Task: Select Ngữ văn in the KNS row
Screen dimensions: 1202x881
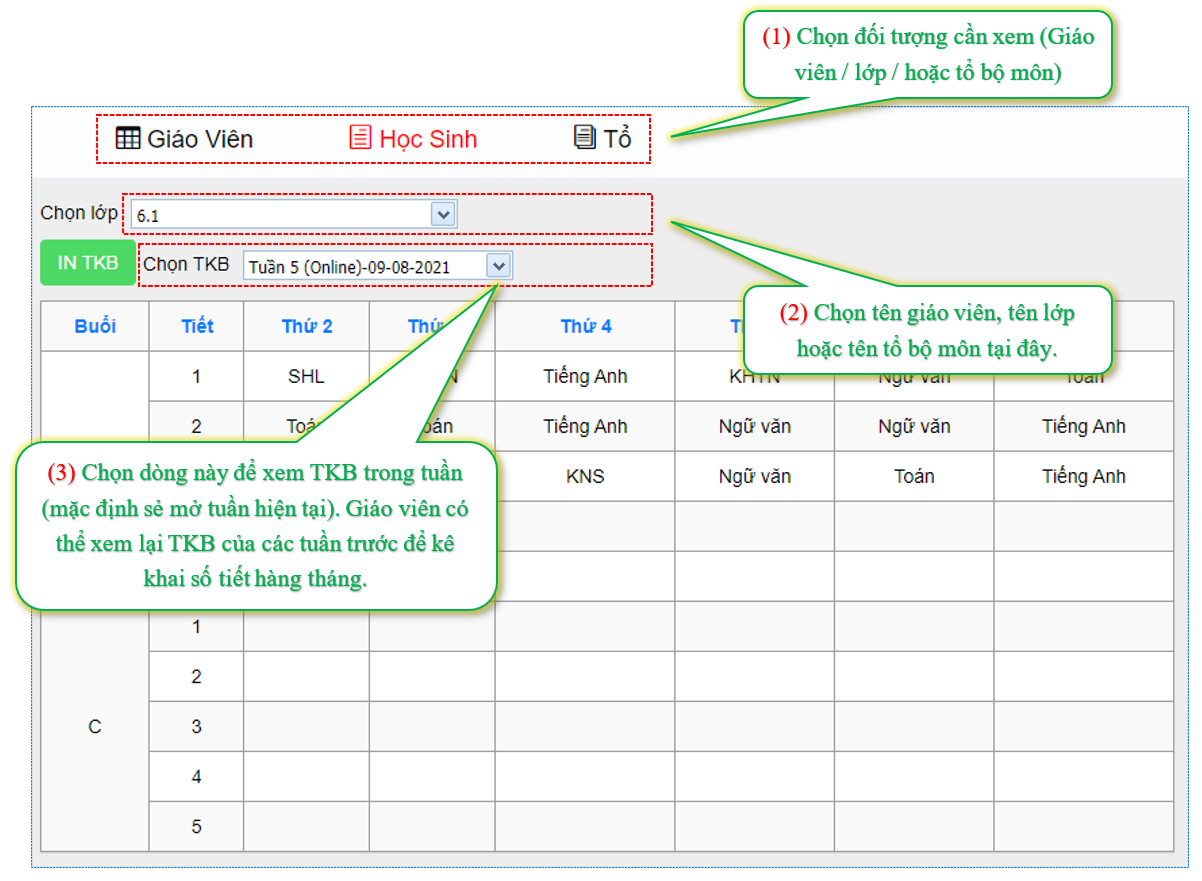Action: tap(755, 476)
